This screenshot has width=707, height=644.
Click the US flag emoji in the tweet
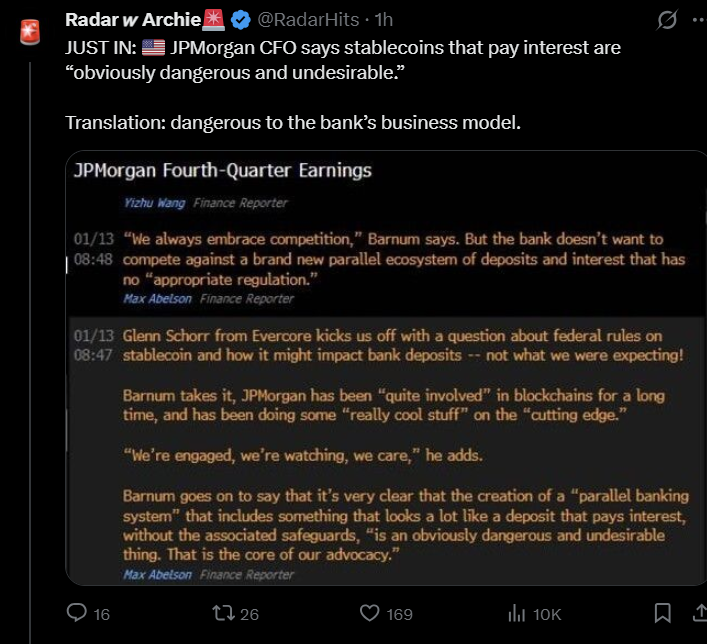154,47
